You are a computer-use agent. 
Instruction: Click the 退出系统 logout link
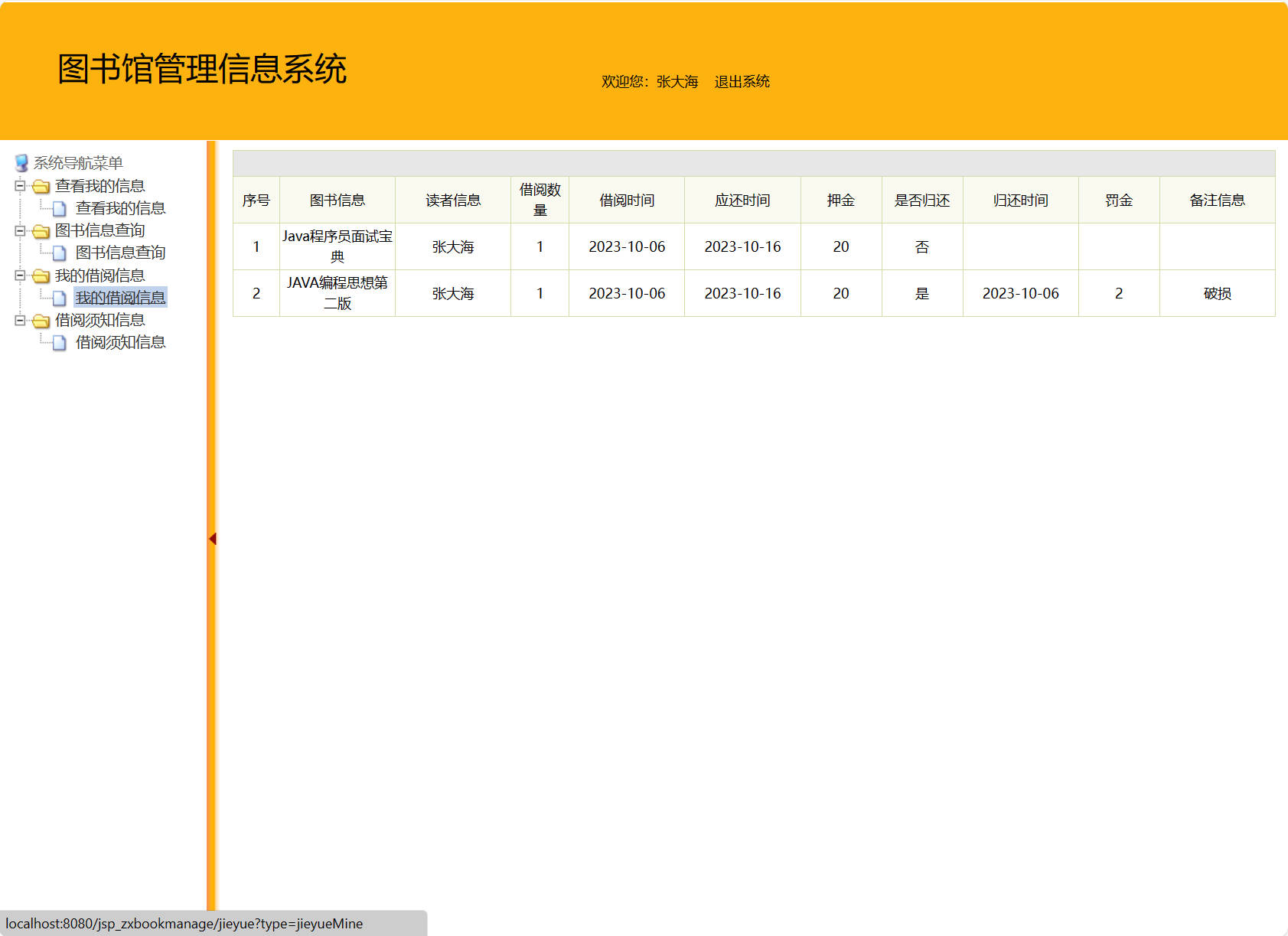pyautogui.click(x=741, y=81)
